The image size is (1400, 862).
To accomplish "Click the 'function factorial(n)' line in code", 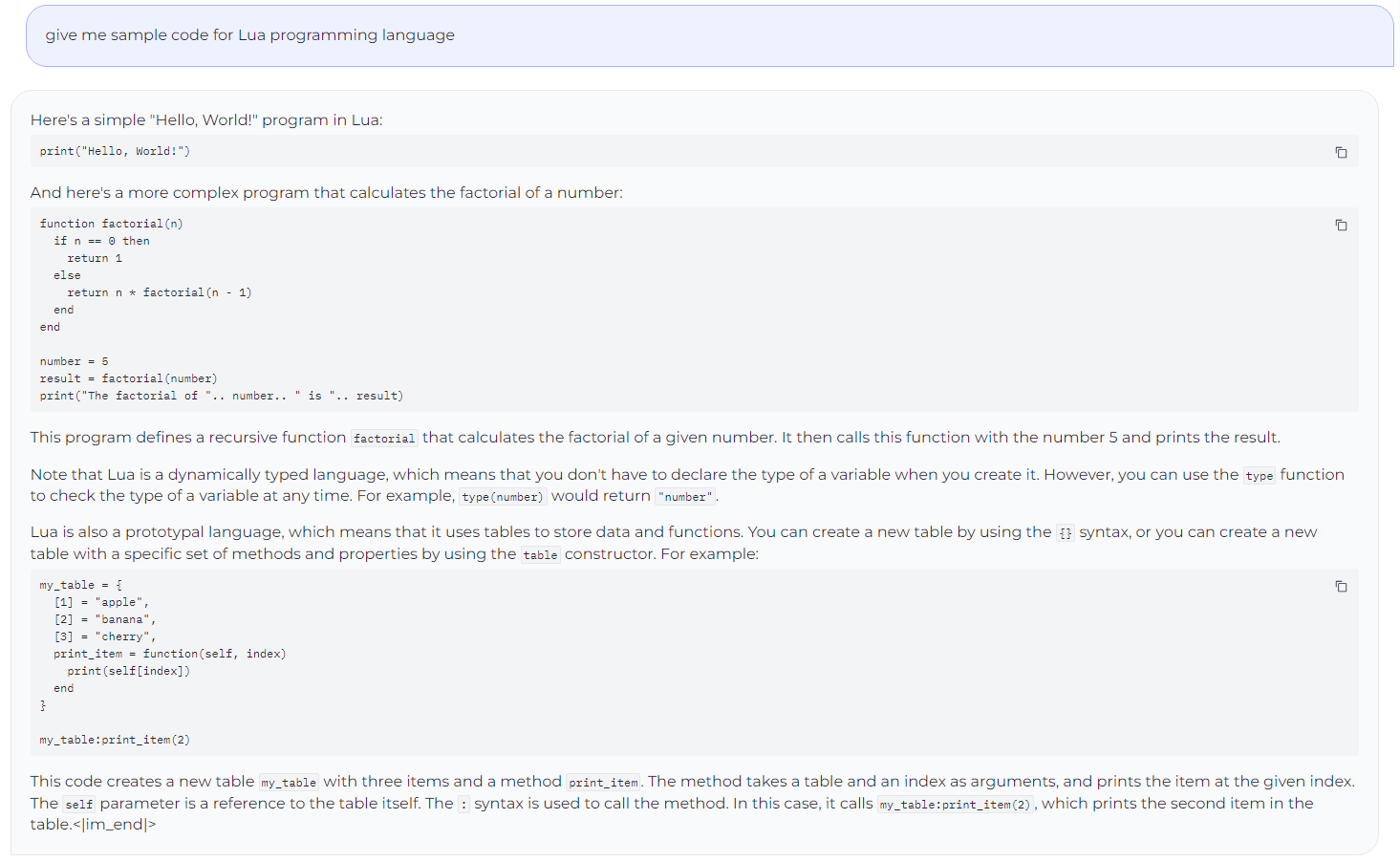I will coord(111,224).
